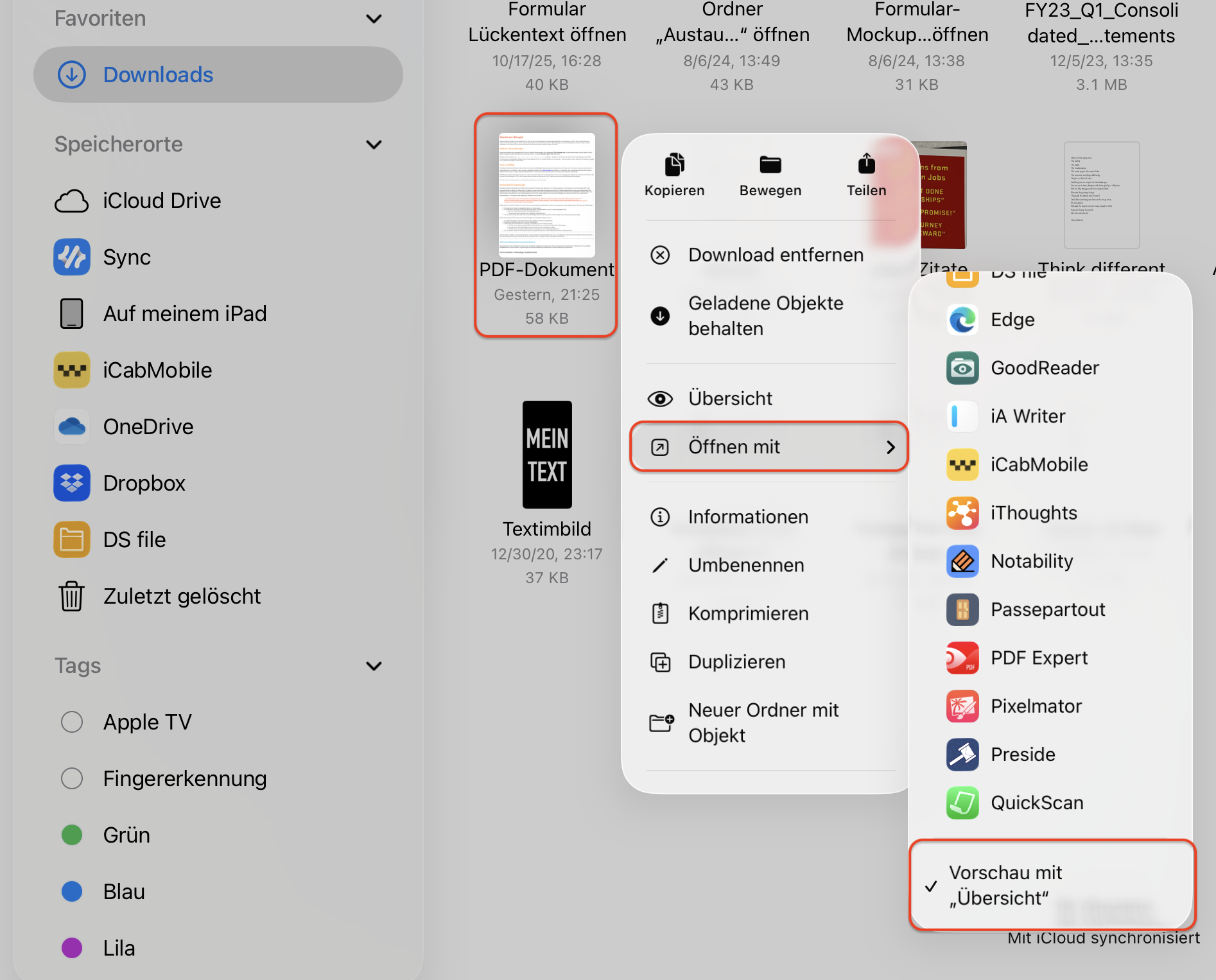Collapse the Favoriten section
Viewport: 1216px width, 980px height.
point(374,19)
